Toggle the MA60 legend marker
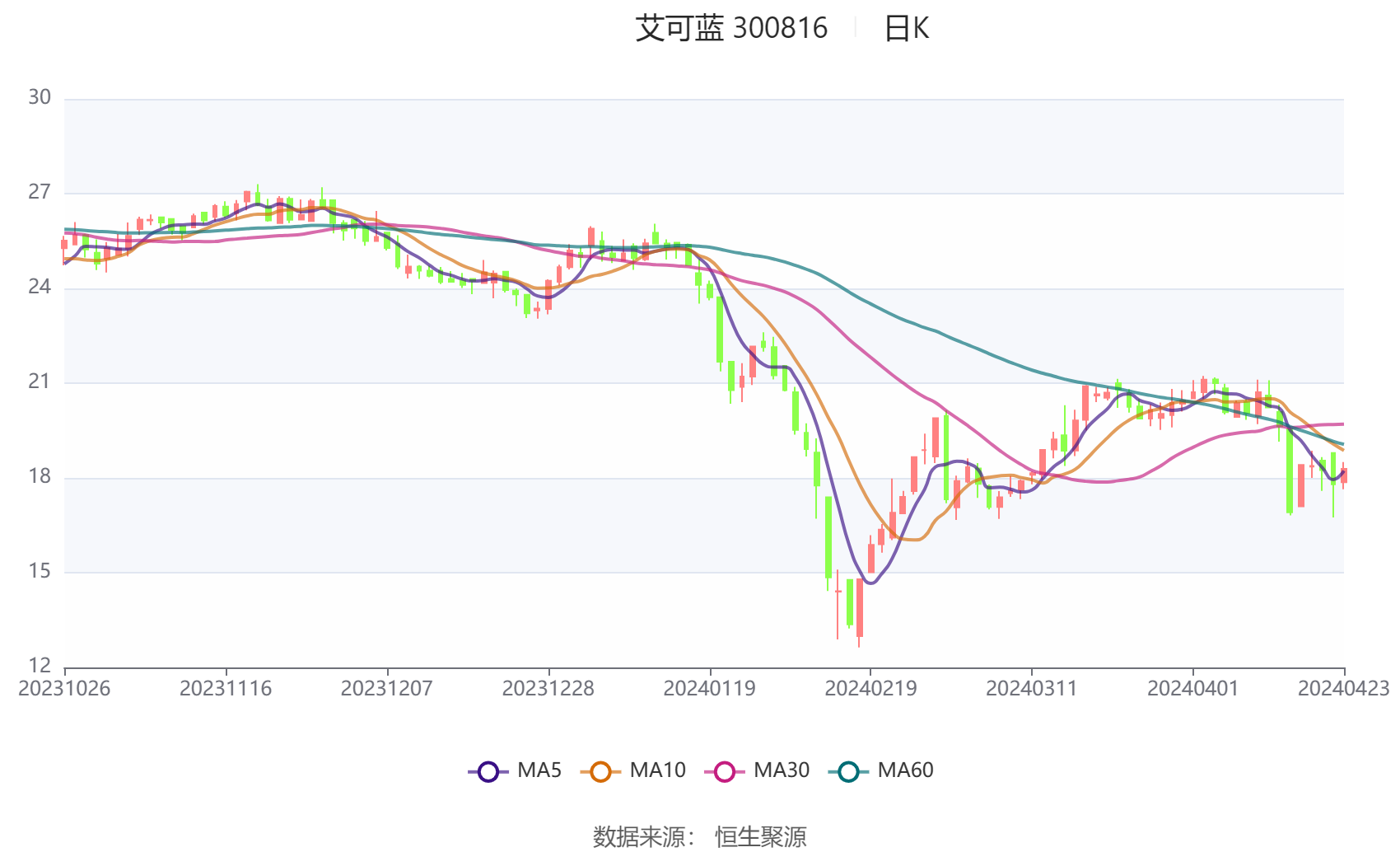This screenshot has width=1400, height=852. [x=848, y=772]
